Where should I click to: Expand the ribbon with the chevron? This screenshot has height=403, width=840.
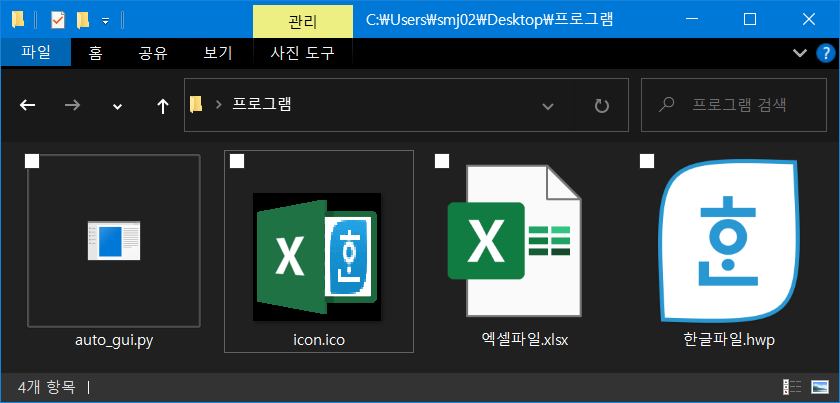point(799,53)
